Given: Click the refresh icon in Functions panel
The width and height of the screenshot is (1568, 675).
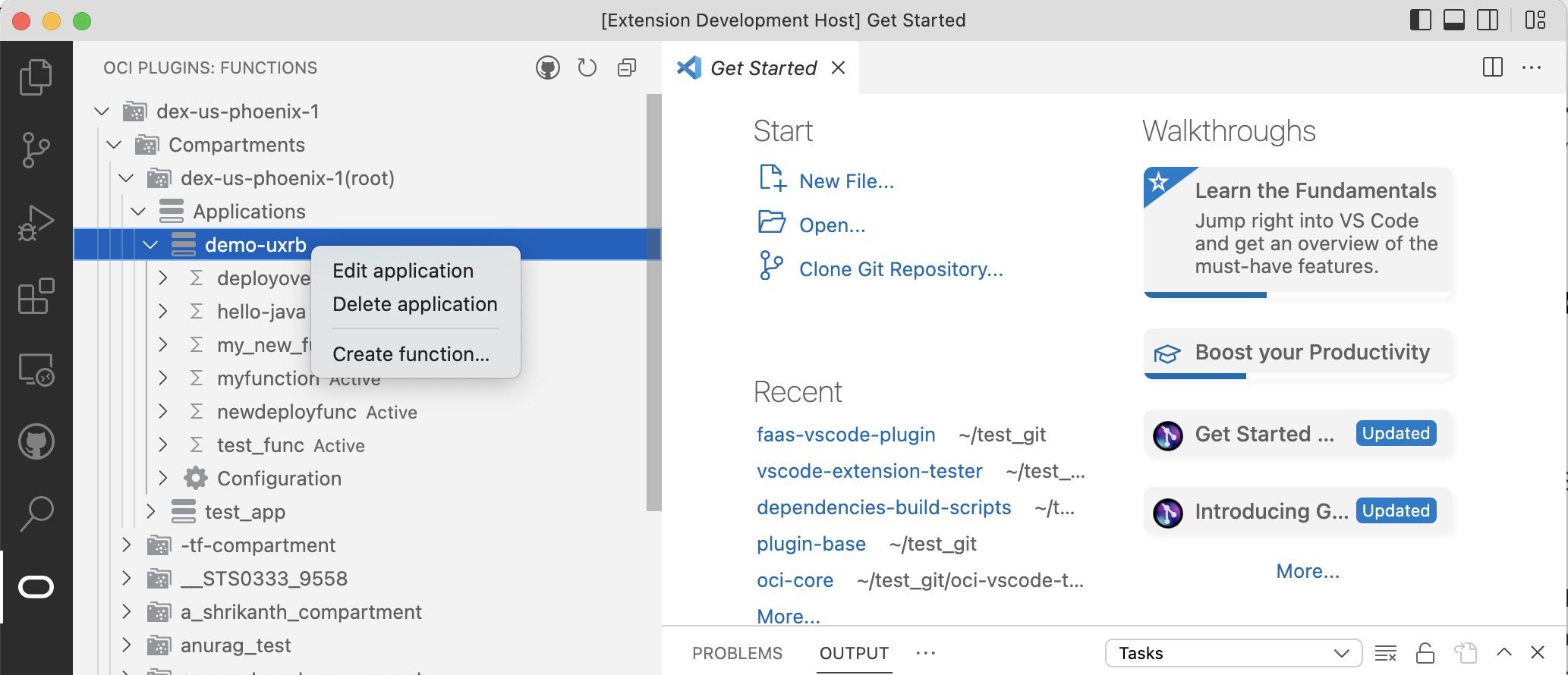Looking at the screenshot, I should click(587, 68).
